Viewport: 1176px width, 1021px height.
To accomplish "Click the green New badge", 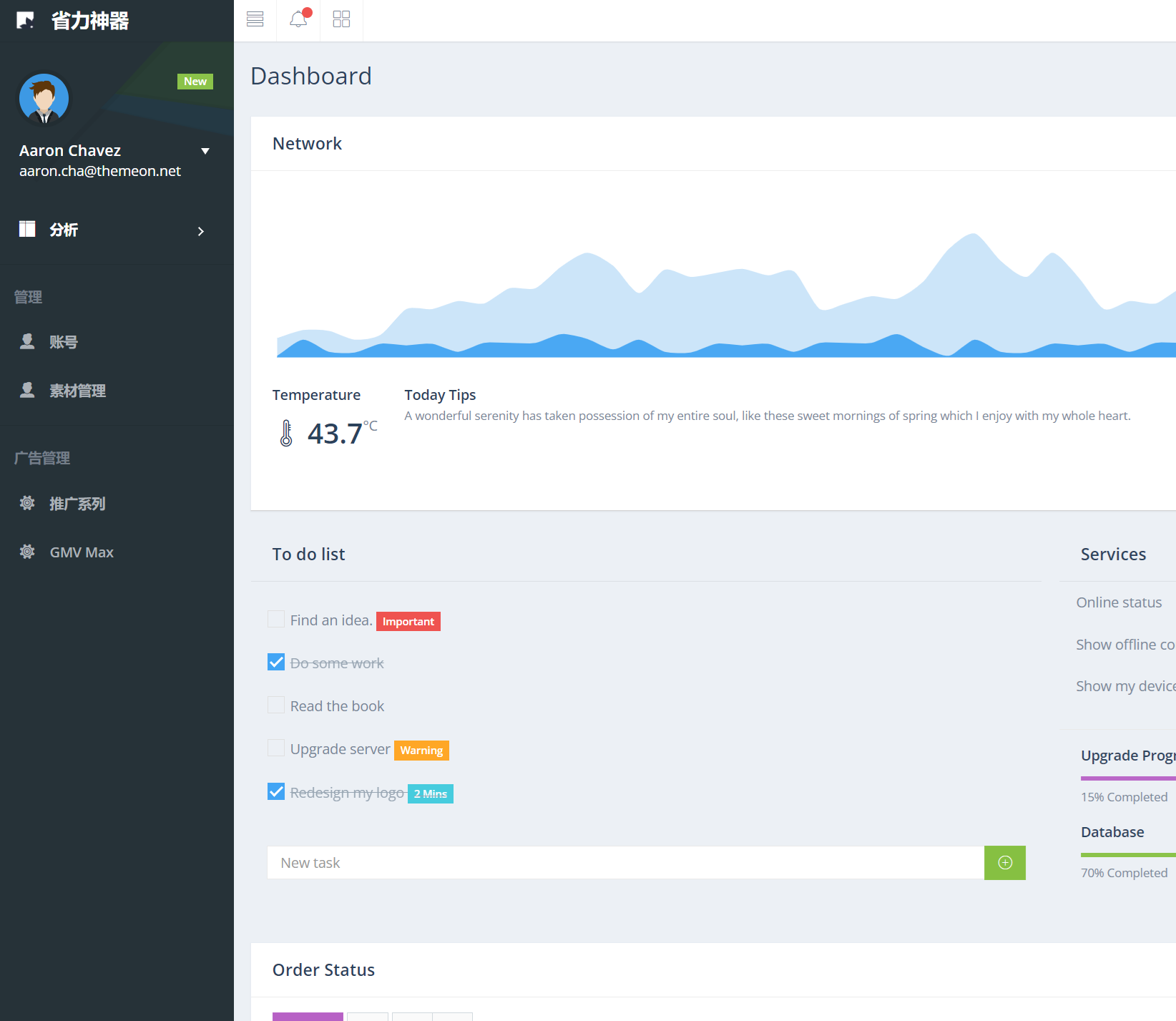I will tap(195, 82).
